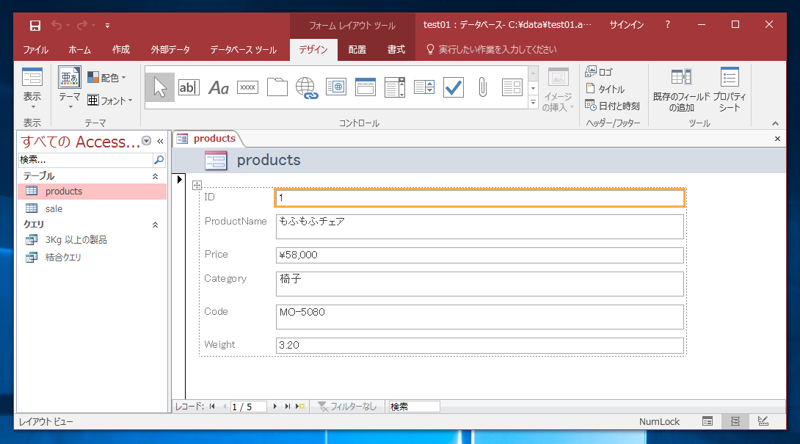The image size is (800, 444).
Task: Pick the Combo Box control
Action: 394,87
